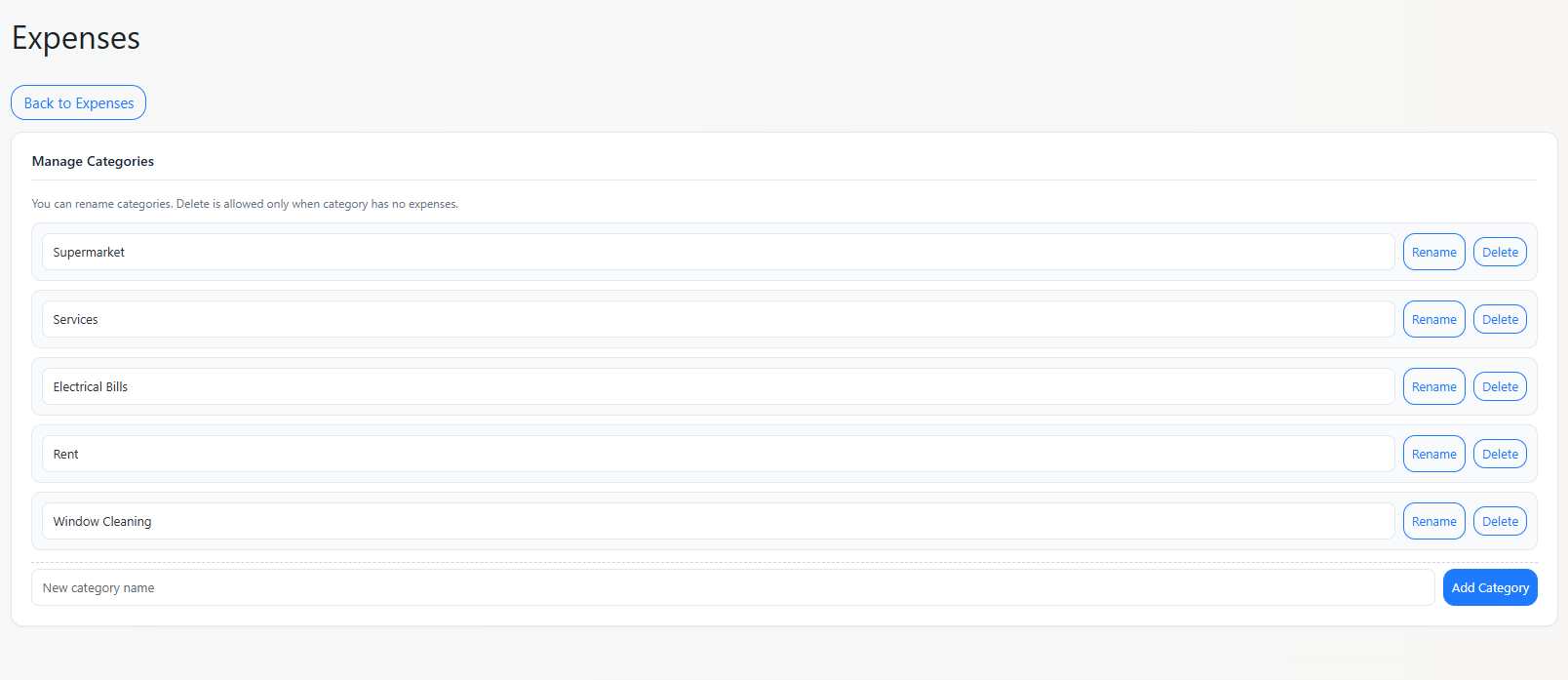This screenshot has height=680, width=1568.
Task: Rename the Window Cleaning category
Action: pyautogui.click(x=1433, y=521)
